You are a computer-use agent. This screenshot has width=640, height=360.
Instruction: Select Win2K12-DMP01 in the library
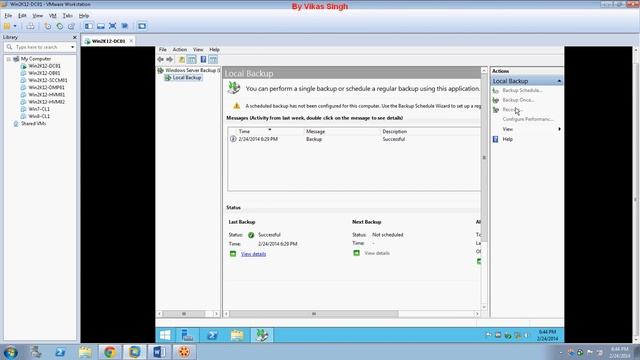tap(46, 87)
